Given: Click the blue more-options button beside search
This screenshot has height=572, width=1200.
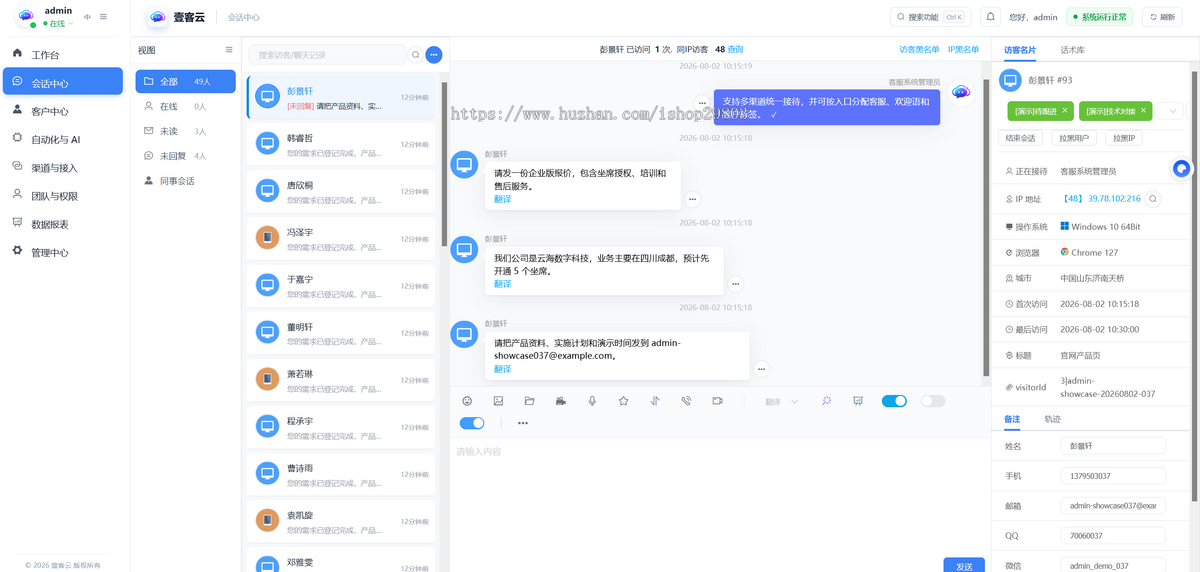Looking at the screenshot, I should tap(434, 55).
